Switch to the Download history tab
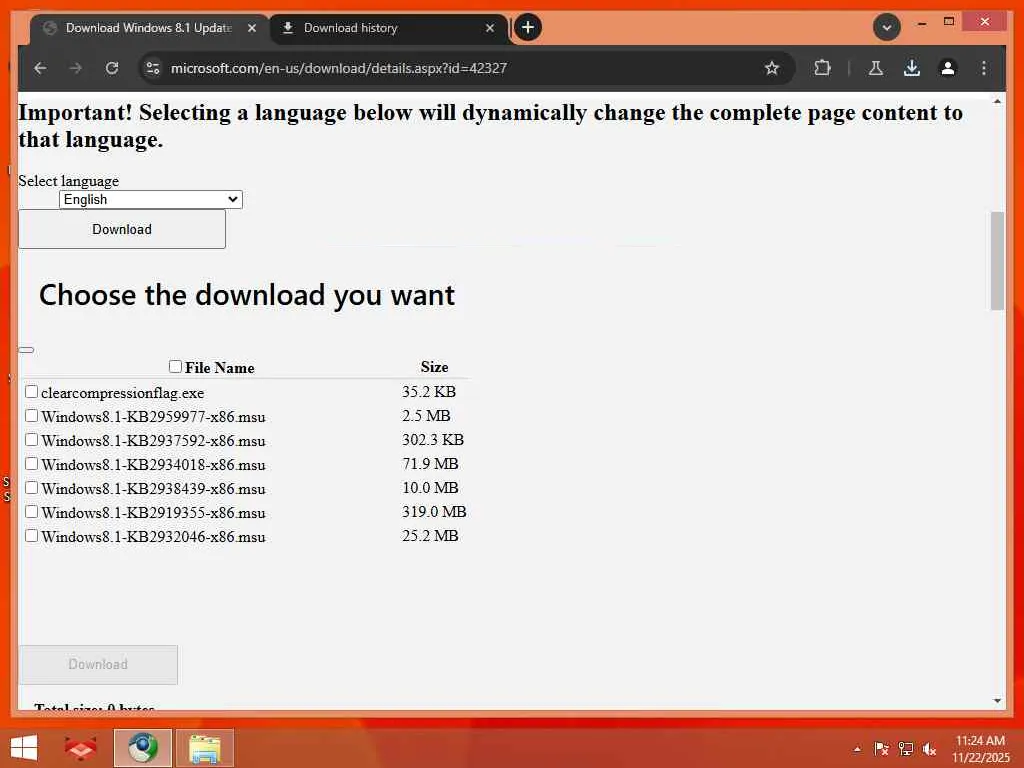The image size is (1024, 768). (x=389, y=28)
